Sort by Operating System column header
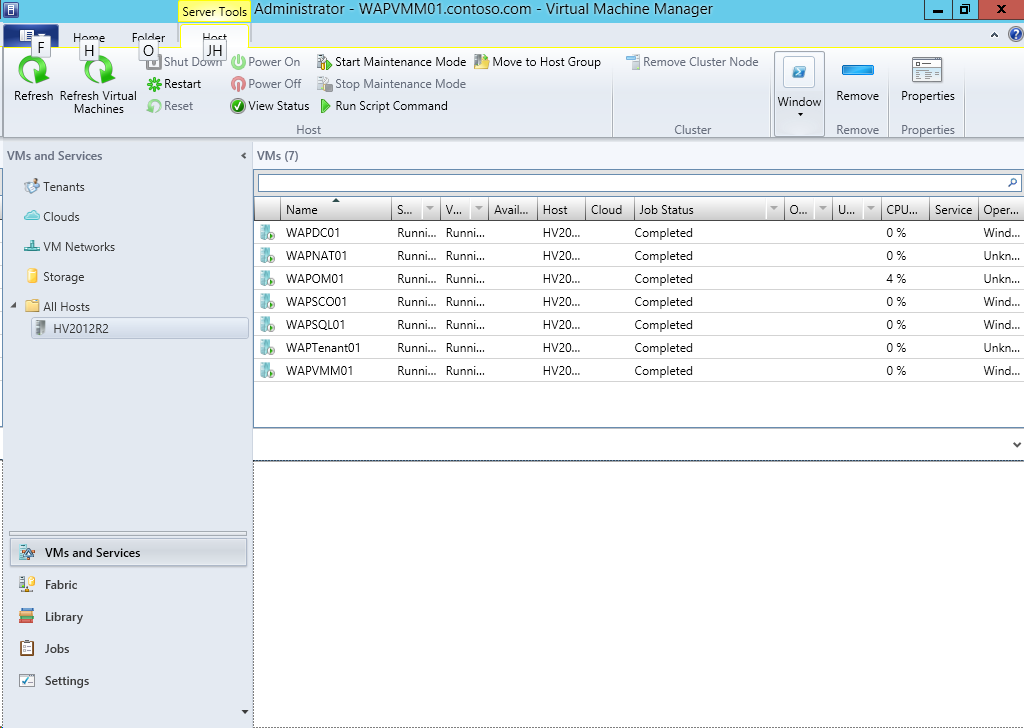 click(1001, 210)
